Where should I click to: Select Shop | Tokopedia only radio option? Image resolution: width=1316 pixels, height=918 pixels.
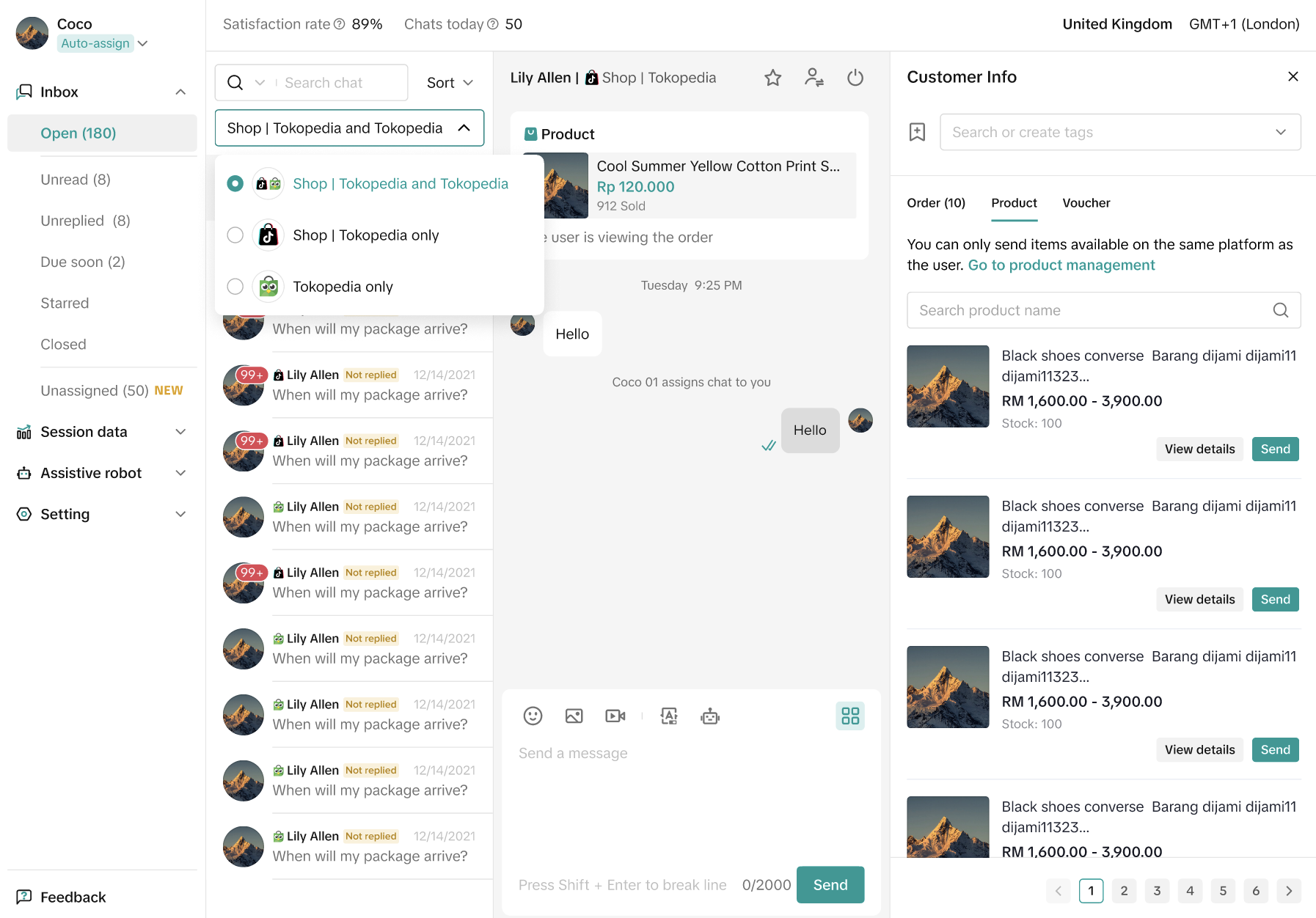(x=235, y=235)
